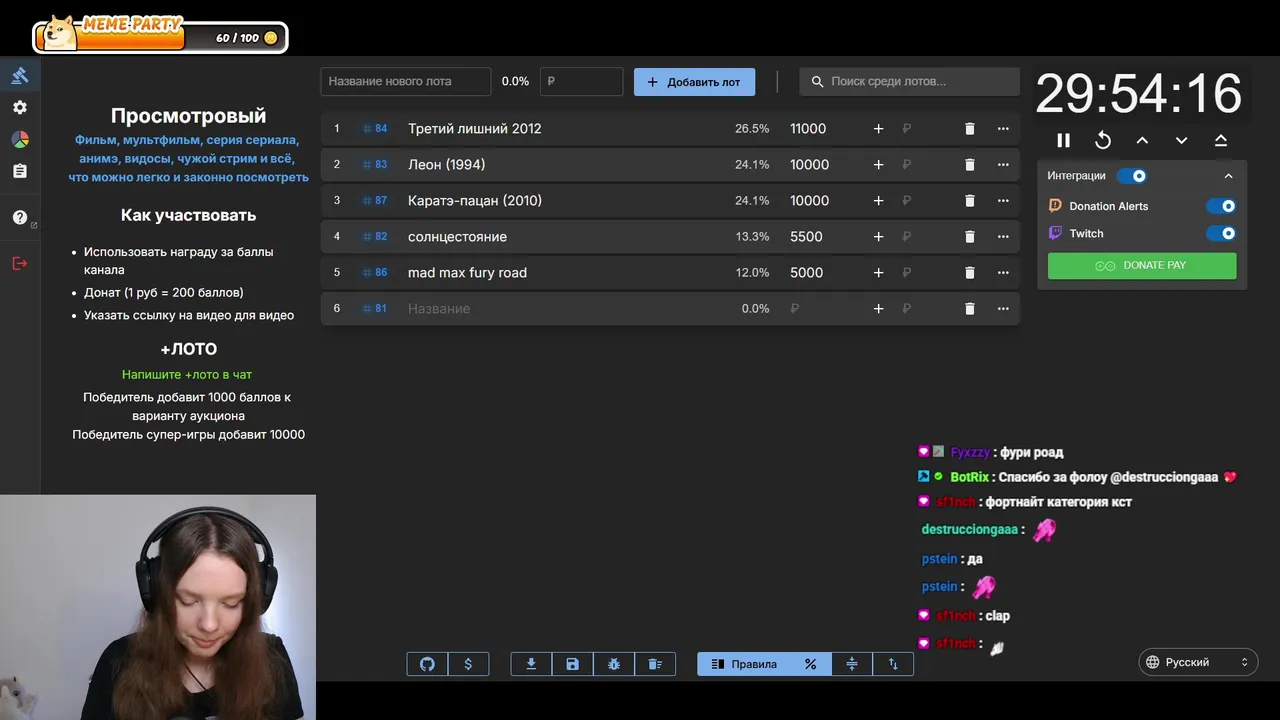Viewport: 1280px width, 720px height.
Task: Delete the empty lot #81 row
Action: (x=969, y=309)
